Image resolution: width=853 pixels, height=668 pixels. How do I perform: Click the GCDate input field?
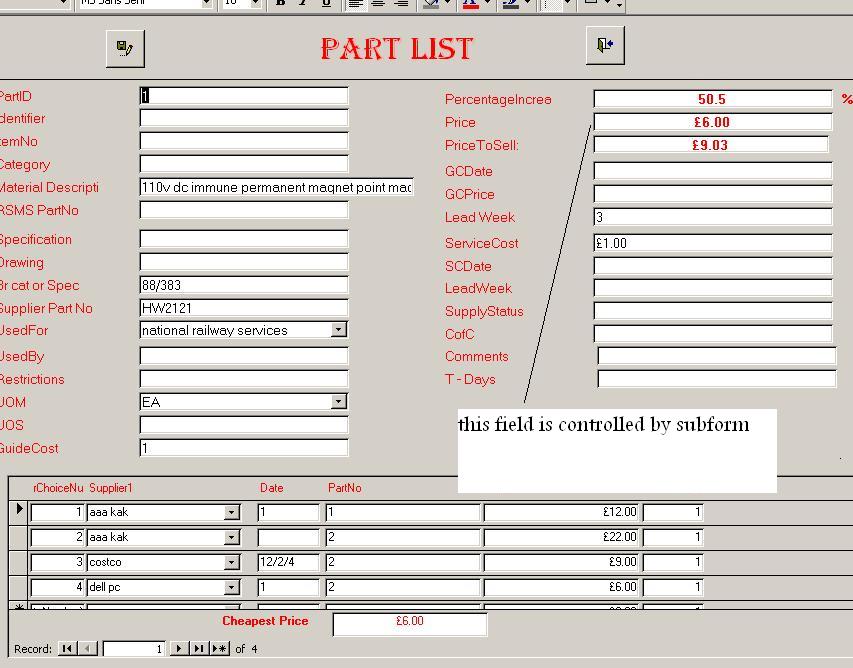(x=713, y=171)
